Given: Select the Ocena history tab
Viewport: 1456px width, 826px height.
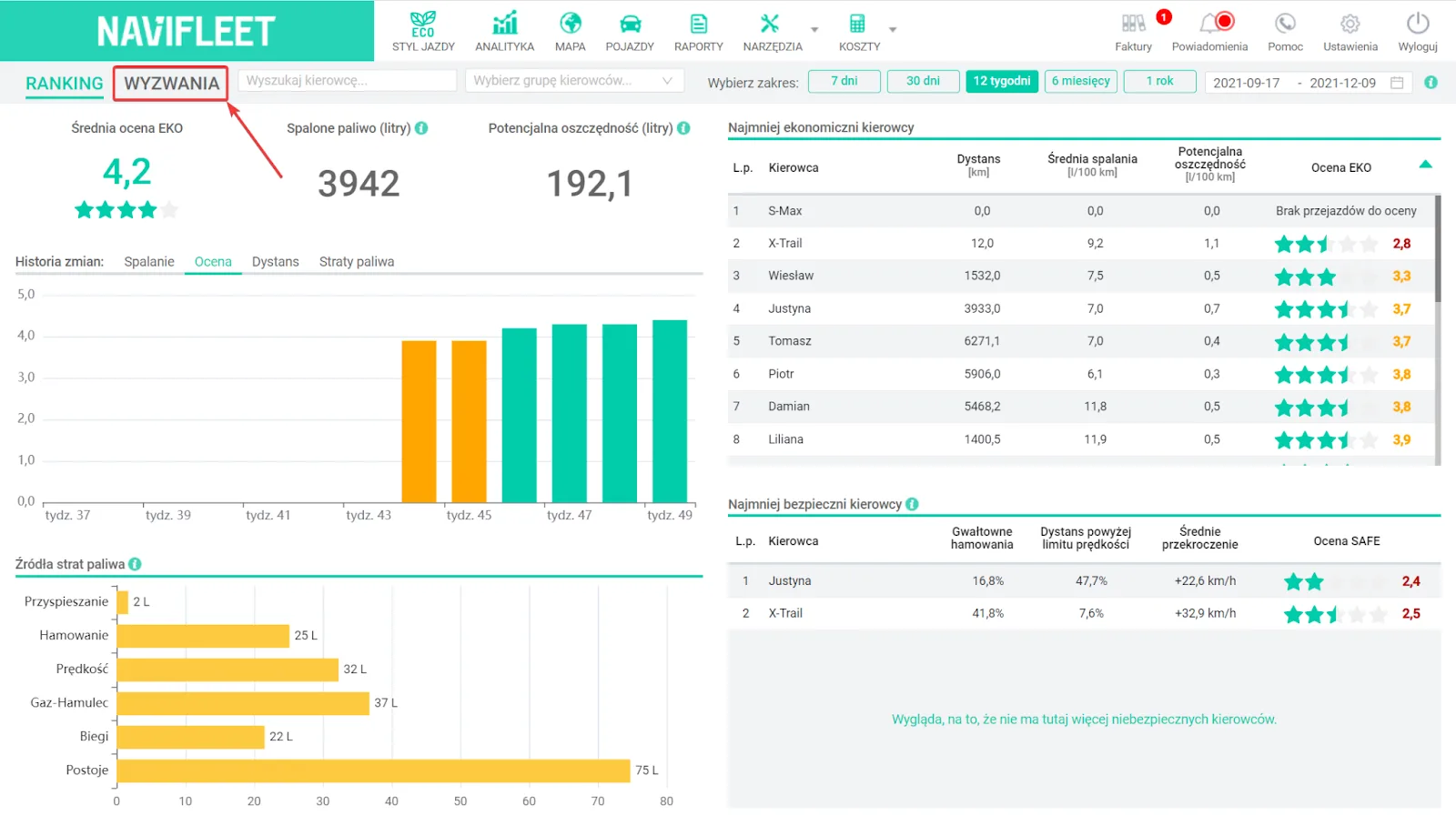Looking at the screenshot, I should (213, 262).
